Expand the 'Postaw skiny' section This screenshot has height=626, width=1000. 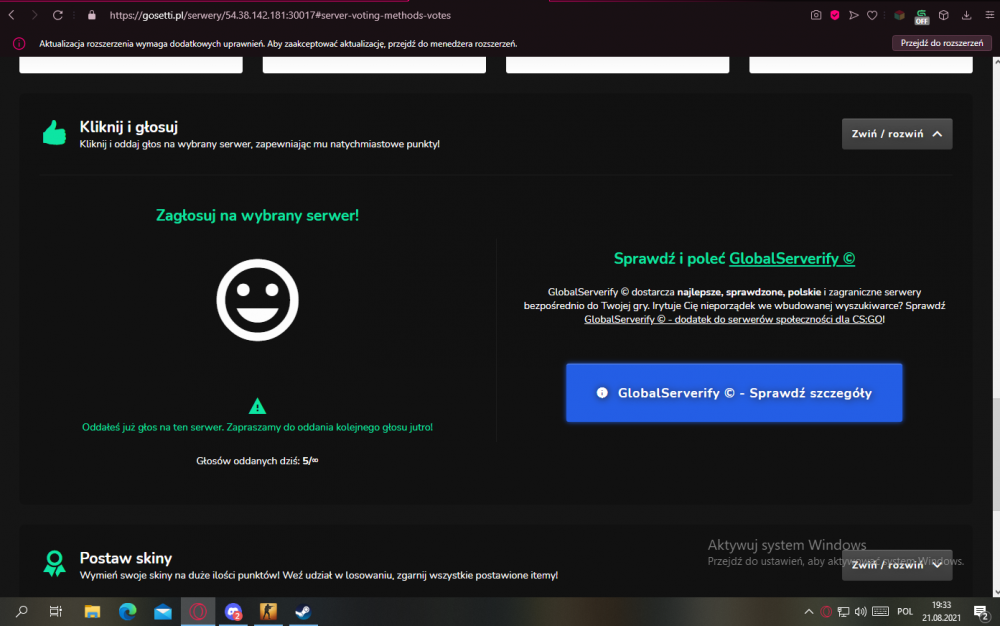(897, 565)
